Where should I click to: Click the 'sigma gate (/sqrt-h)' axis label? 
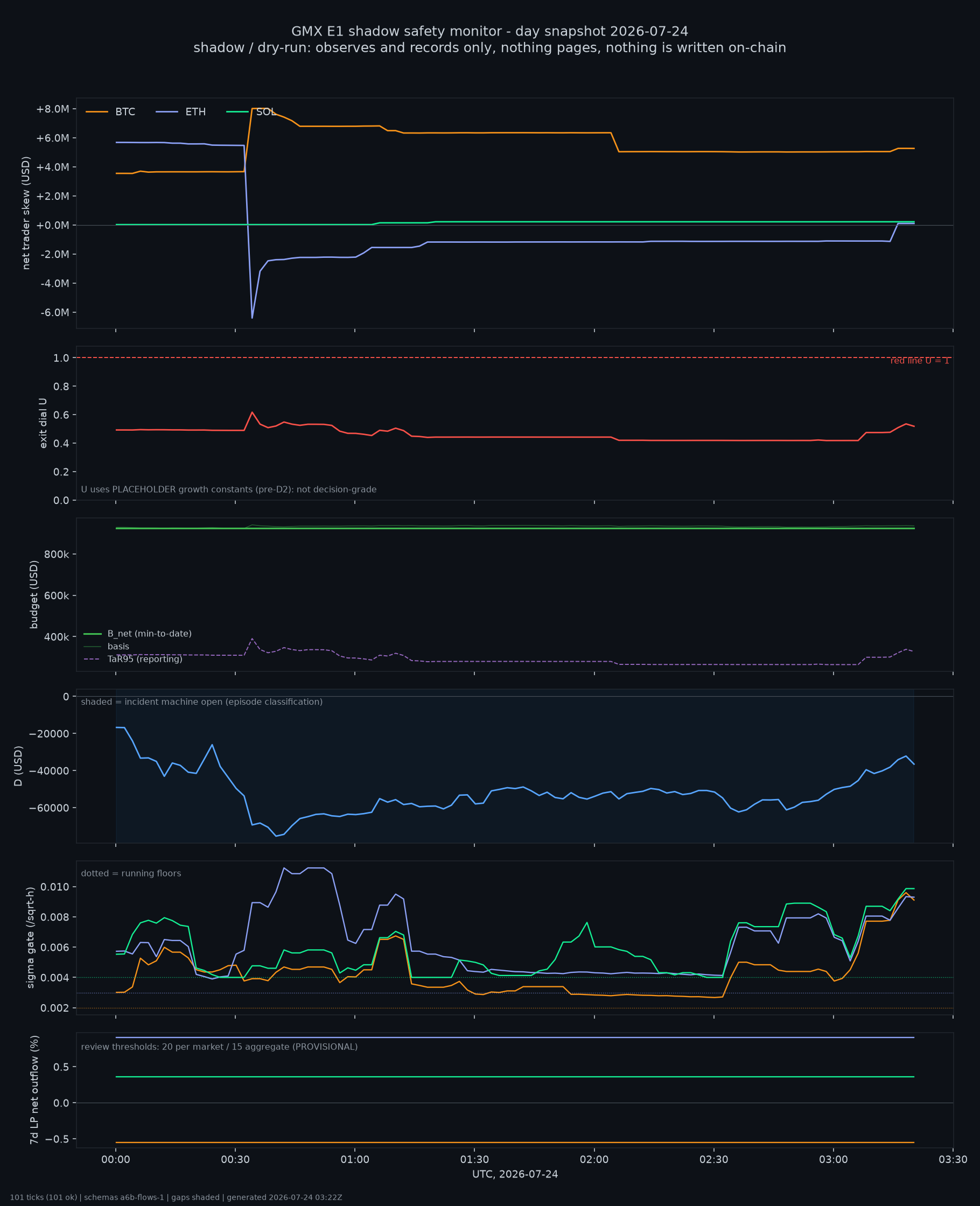click(x=31, y=937)
